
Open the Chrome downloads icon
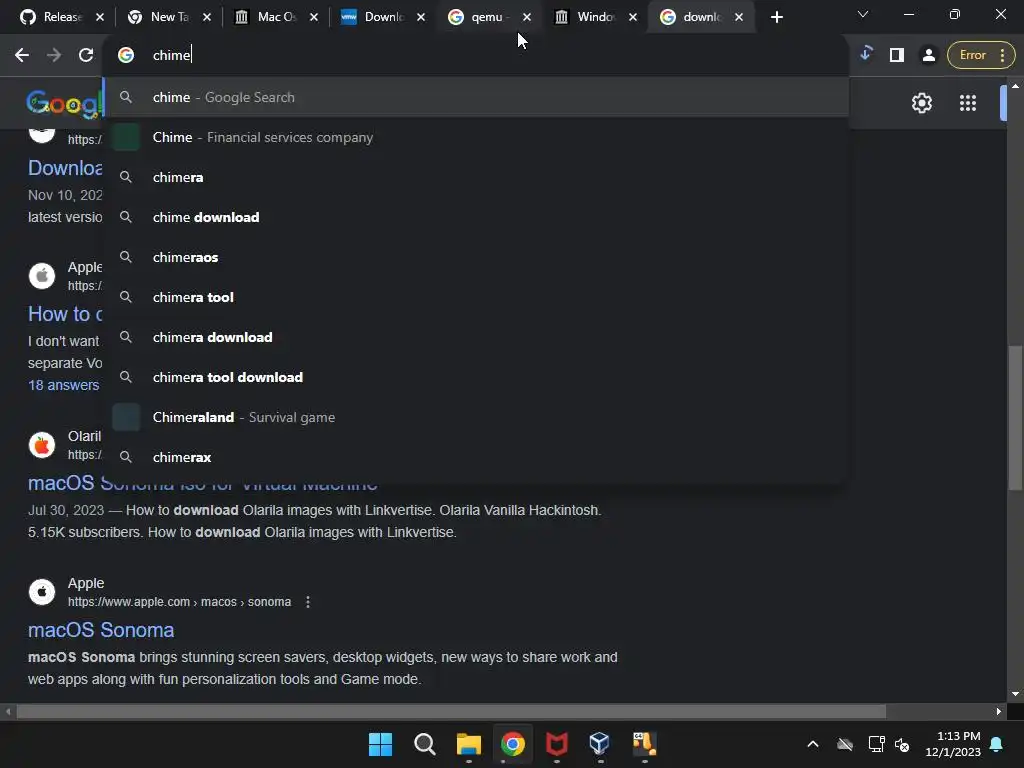pyautogui.click(x=866, y=55)
